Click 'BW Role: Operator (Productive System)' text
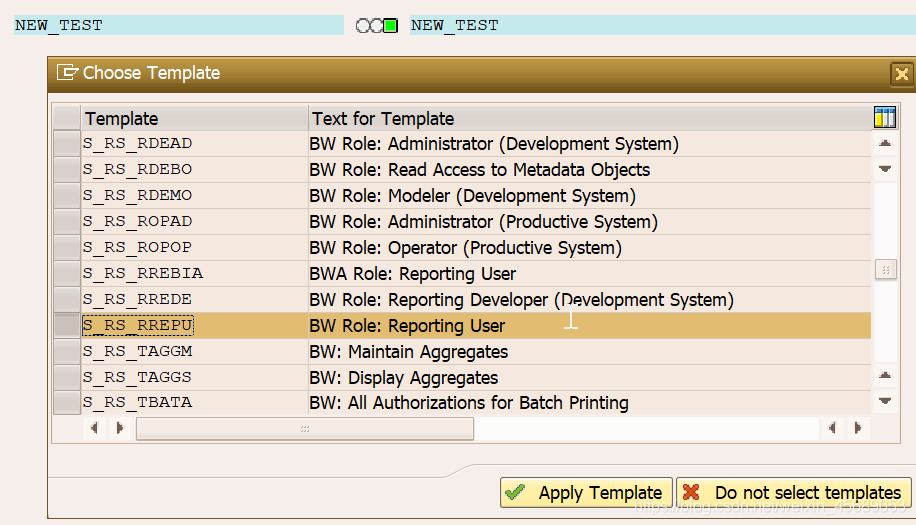The width and height of the screenshot is (916, 525). point(466,248)
